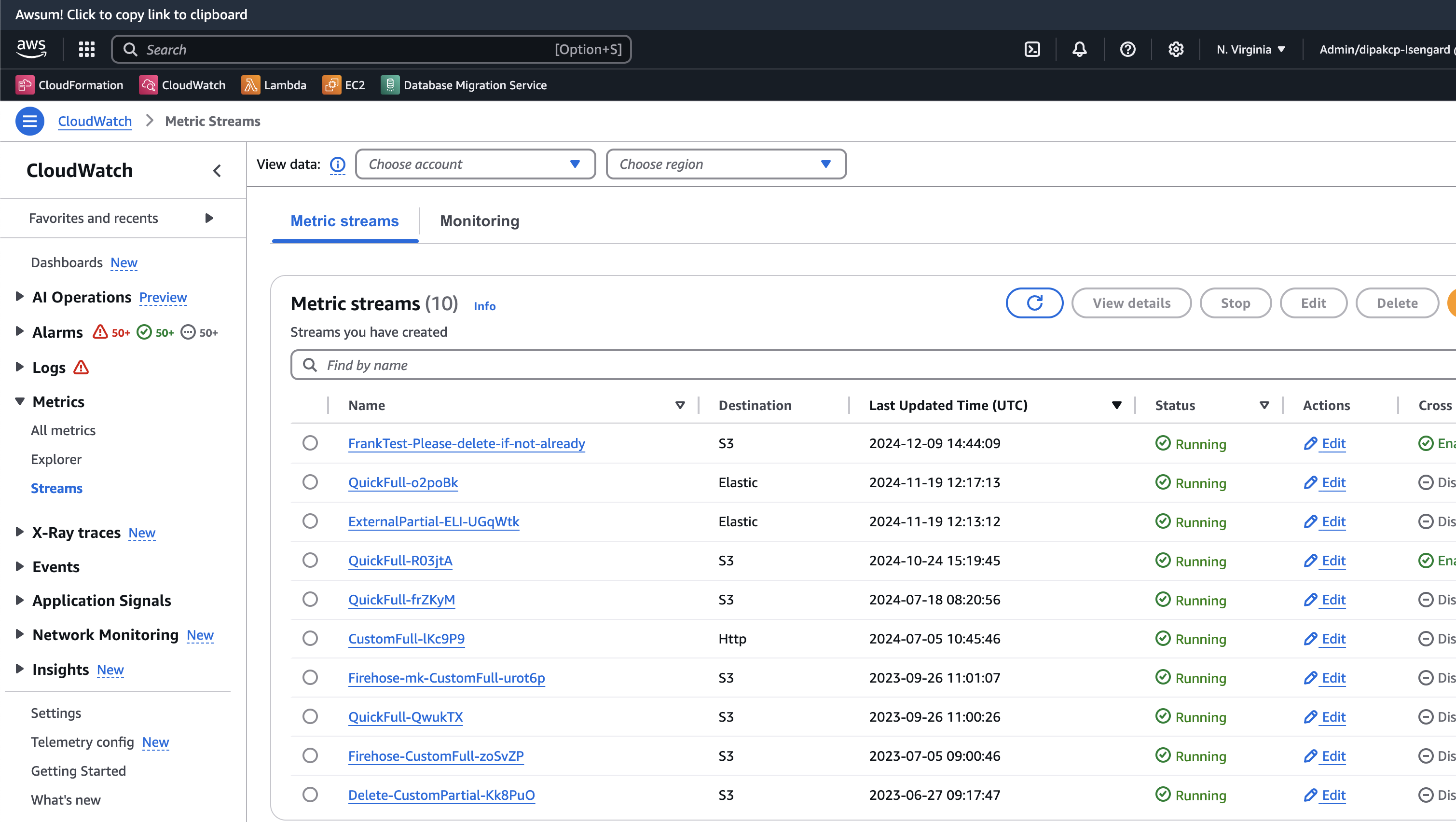The height and width of the screenshot is (822, 1456).
Task: Edit the Delete-CustomPartial-Kk8PuO stream
Action: pos(1325,795)
